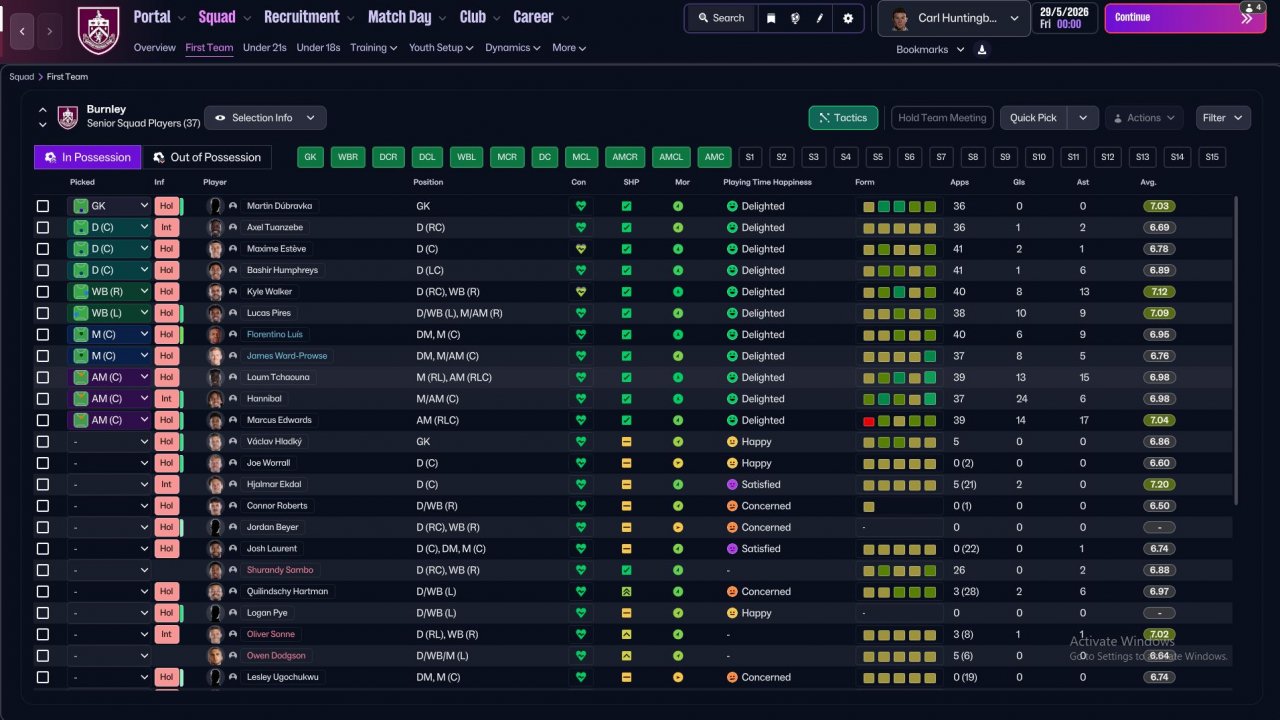Tick the checkbox for Josh Laurent
This screenshot has height=720, width=1280.
pos(43,549)
